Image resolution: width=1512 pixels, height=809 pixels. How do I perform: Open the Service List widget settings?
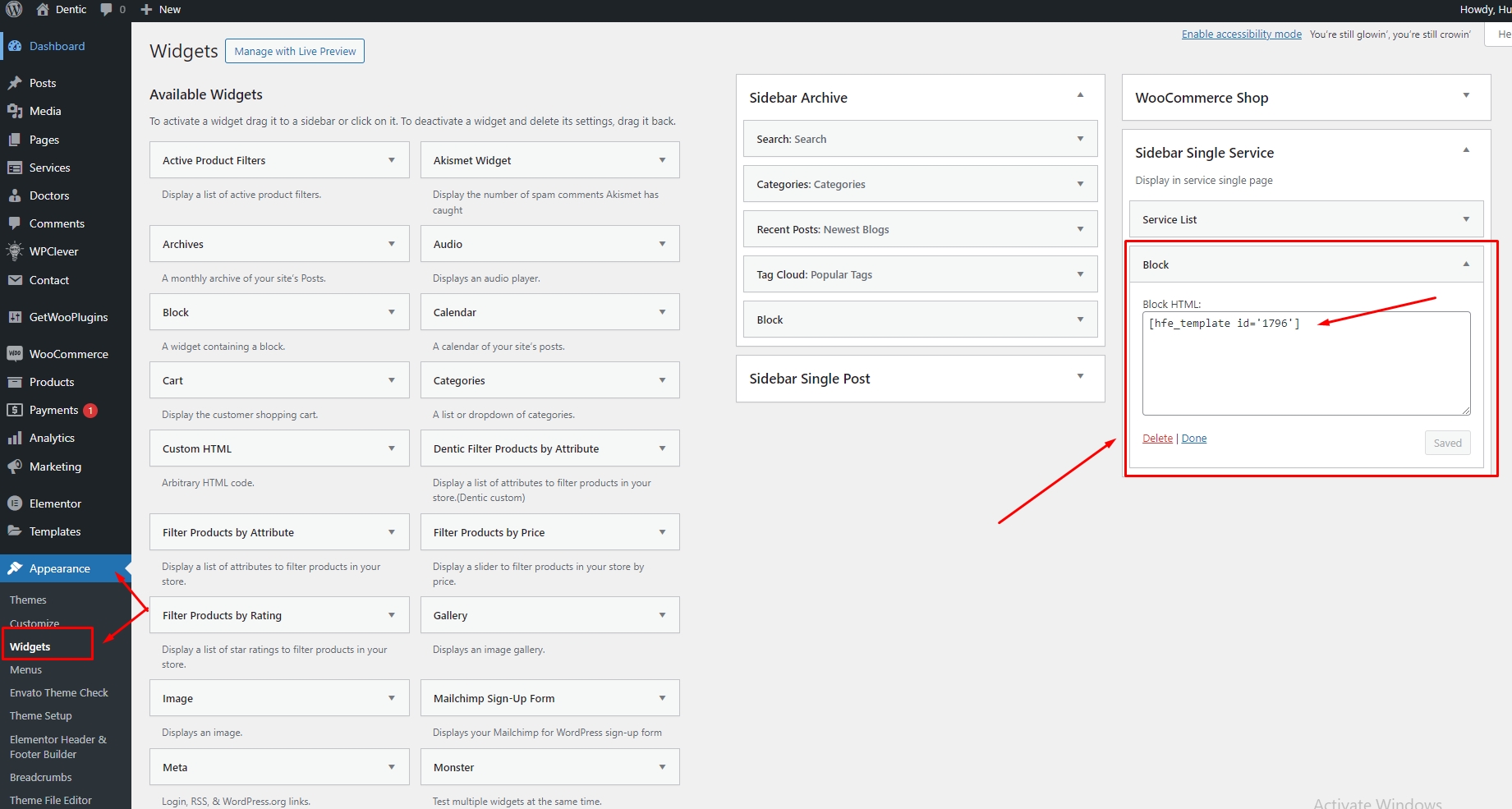(1466, 219)
